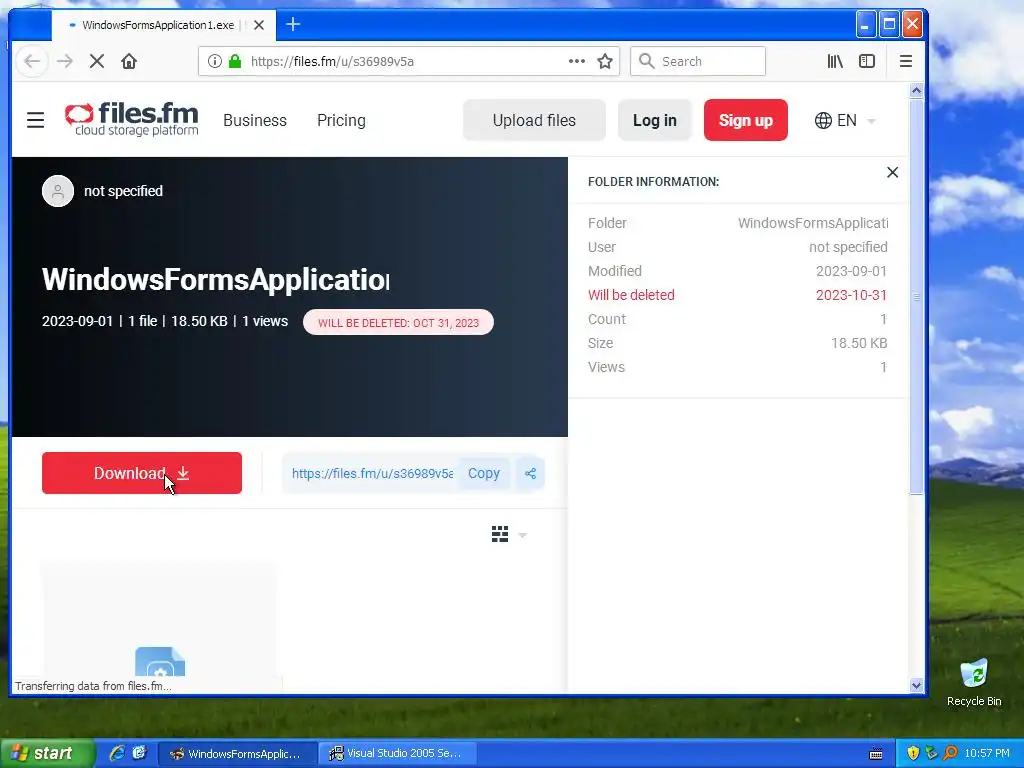Click the 18.50 KB size value in panel
The height and width of the screenshot is (768, 1024).
coord(859,344)
